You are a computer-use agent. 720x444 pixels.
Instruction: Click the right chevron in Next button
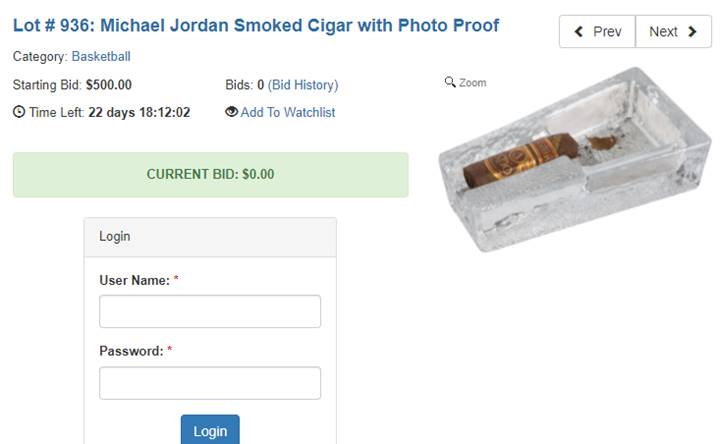(692, 32)
